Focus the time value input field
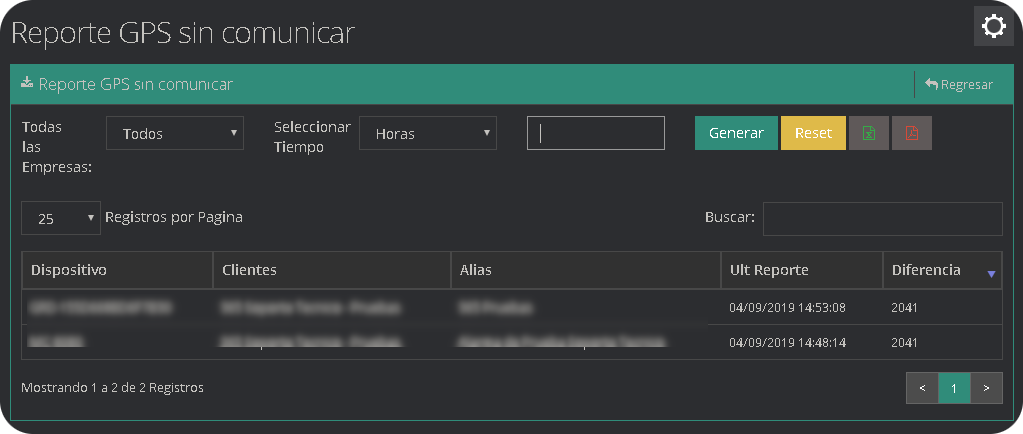Image resolution: width=1023 pixels, height=434 pixels. point(596,133)
